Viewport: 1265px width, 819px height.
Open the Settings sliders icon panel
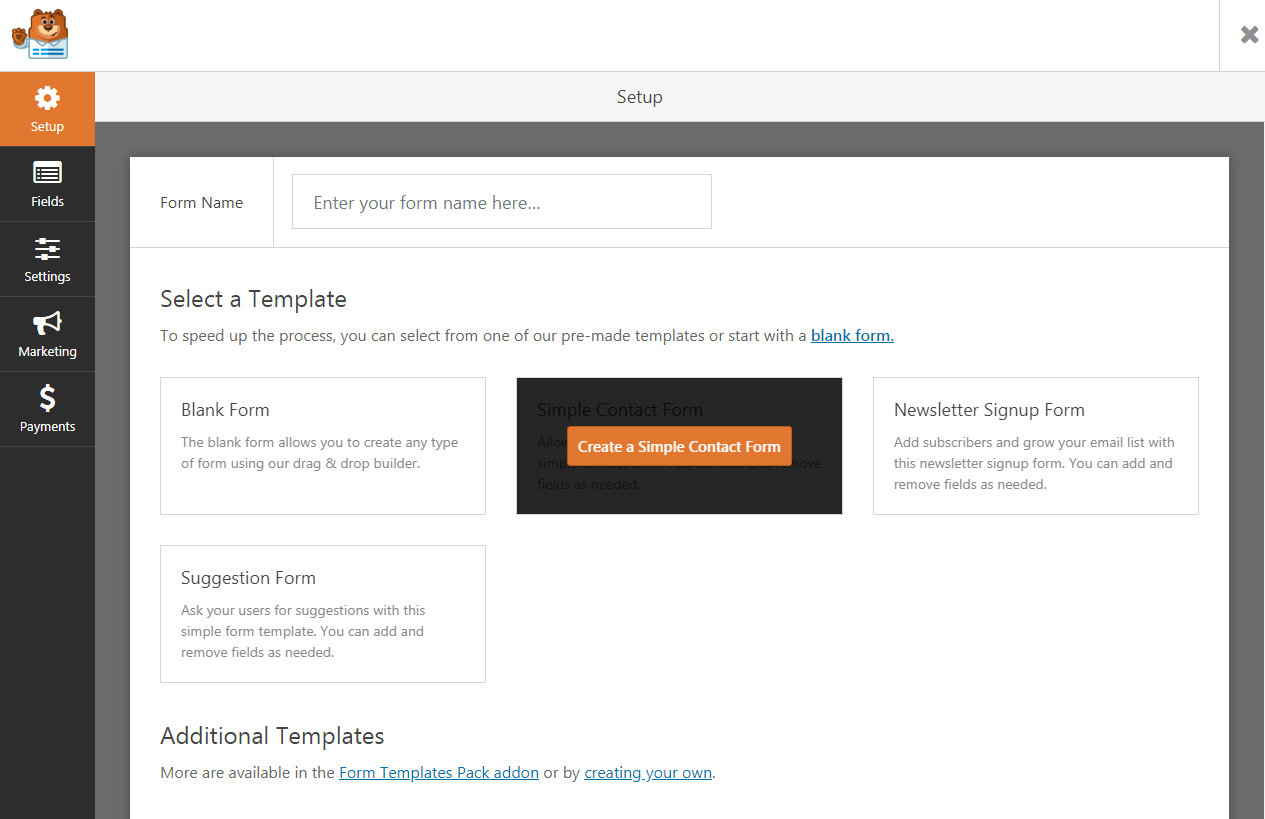[x=47, y=259]
